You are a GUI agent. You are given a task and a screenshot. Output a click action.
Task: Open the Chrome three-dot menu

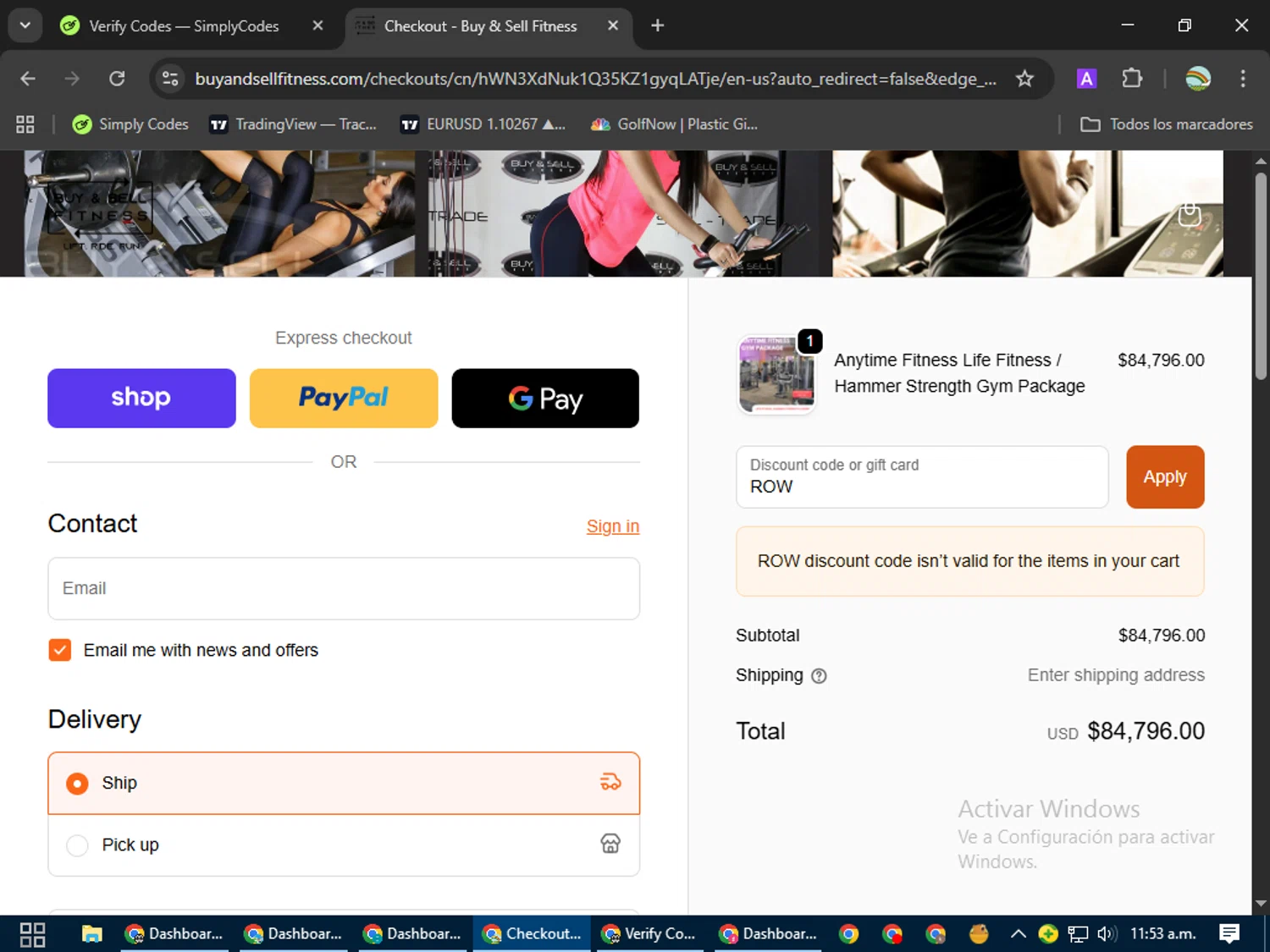(1242, 79)
